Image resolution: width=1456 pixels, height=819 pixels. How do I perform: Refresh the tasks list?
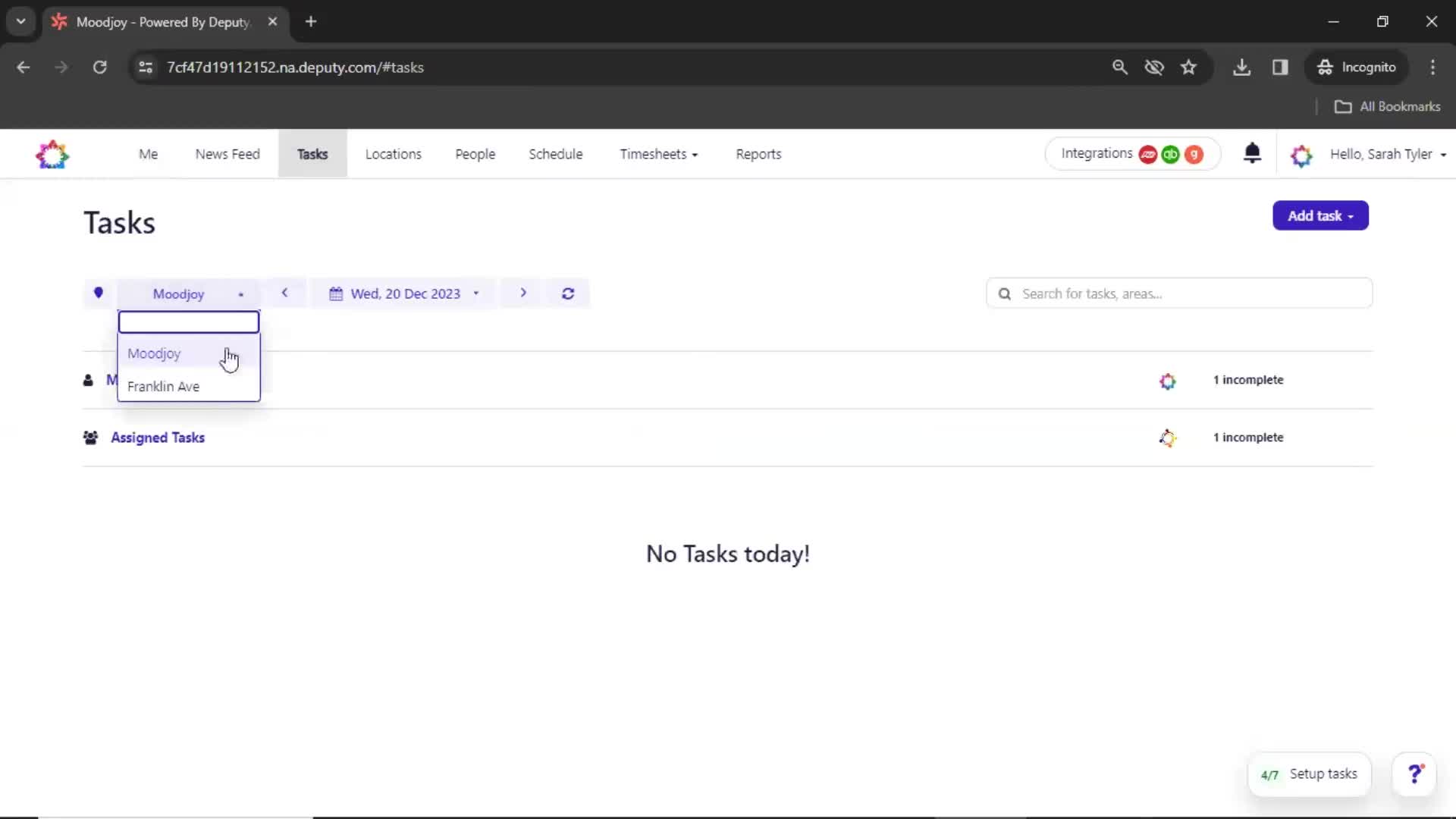pos(568,293)
